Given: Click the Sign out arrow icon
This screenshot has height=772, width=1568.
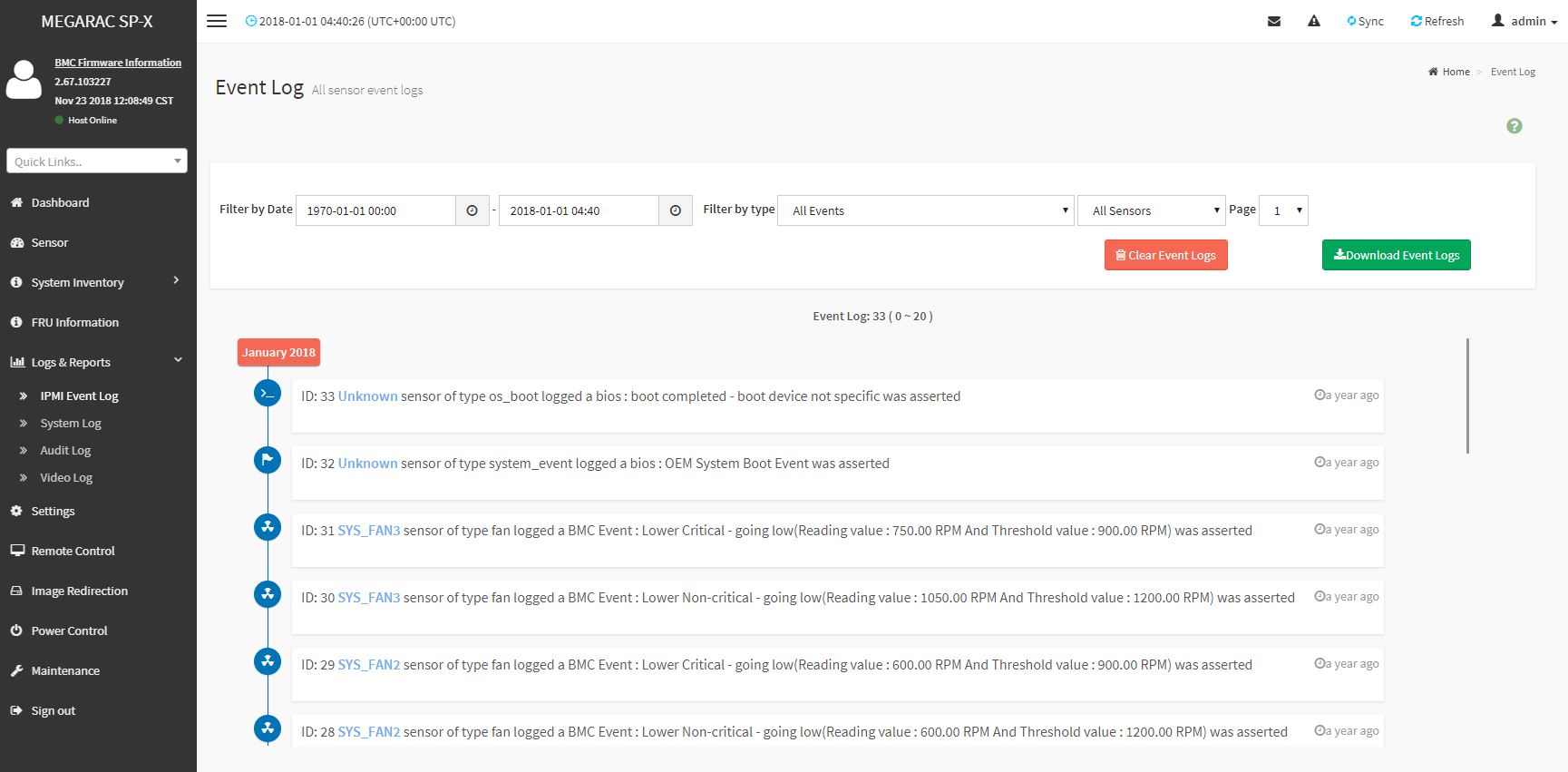Looking at the screenshot, I should (x=16, y=710).
